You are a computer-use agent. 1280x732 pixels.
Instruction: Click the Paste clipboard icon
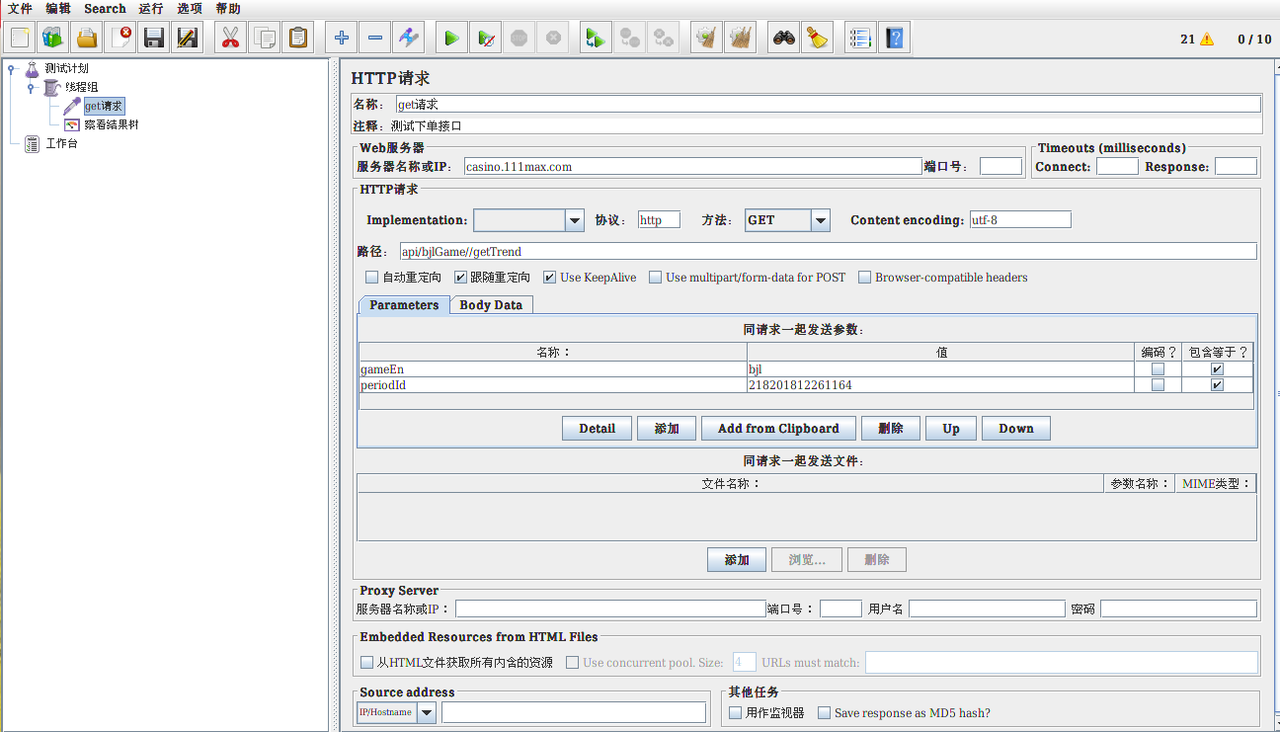(297, 39)
